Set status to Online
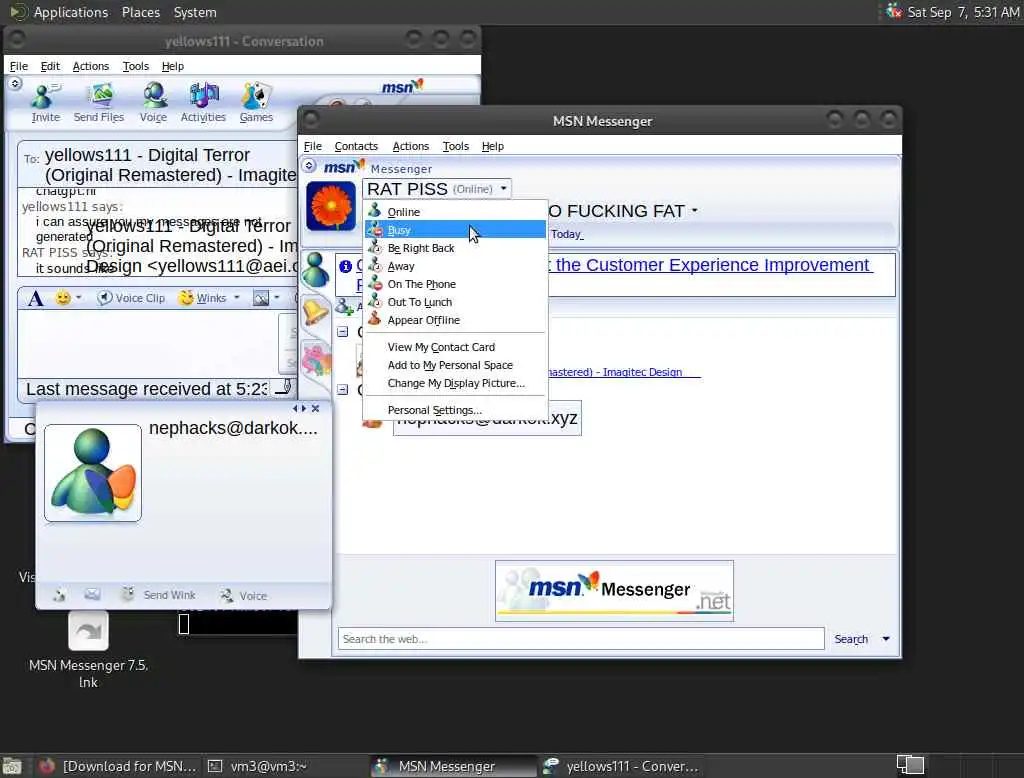 455,212
